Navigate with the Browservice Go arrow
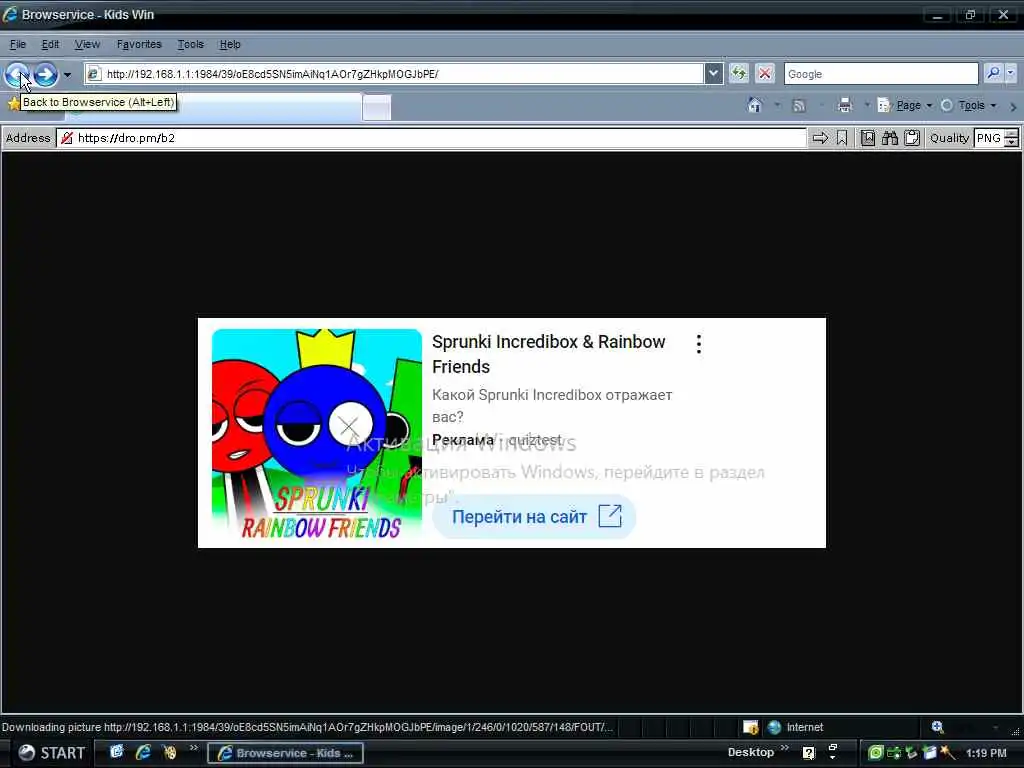This screenshot has height=768, width=1024. point(820,138)
